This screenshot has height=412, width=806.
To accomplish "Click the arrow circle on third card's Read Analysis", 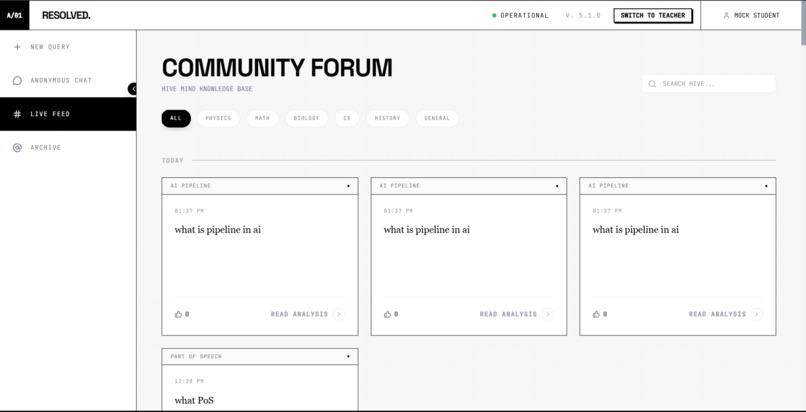I will [x=756, y=314].
